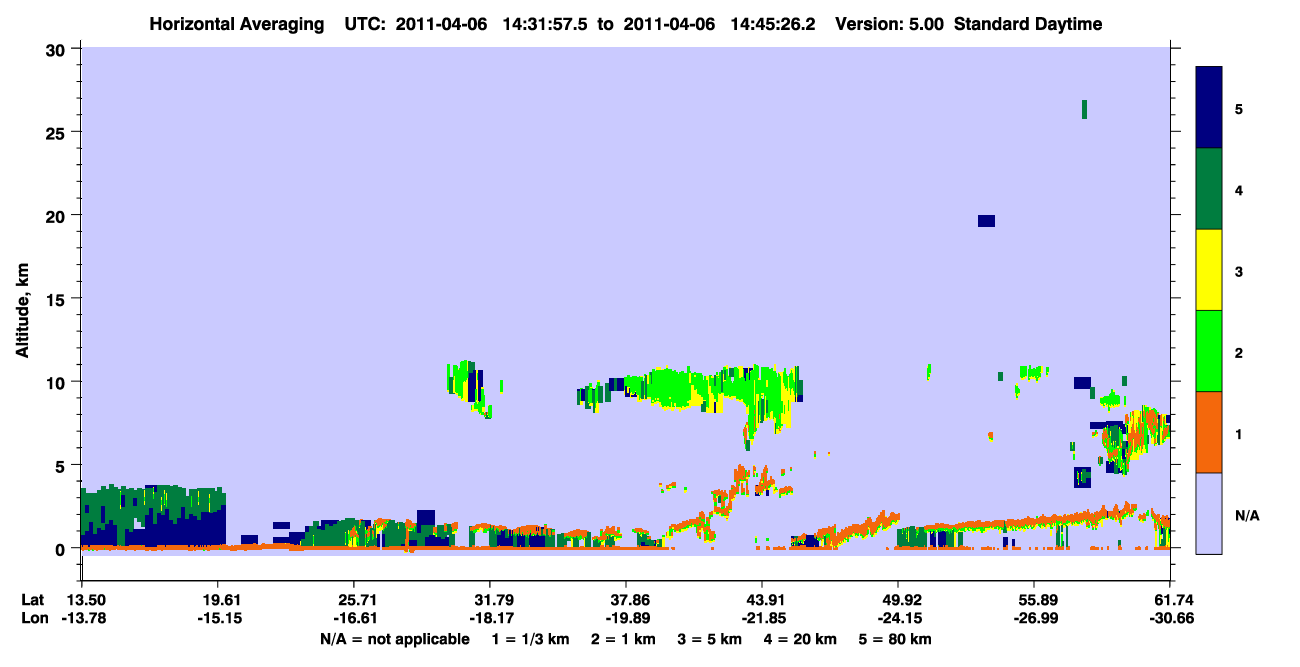Viewport: 1300px width, 667px height.
Task: Click the legend text '5 = 80 km'
Action: click(896, 639)
